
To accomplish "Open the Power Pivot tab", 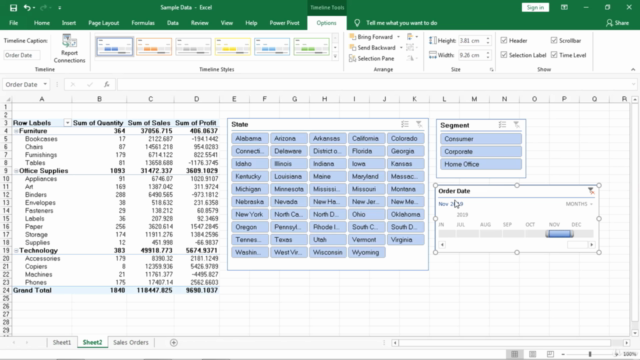I will [x=284, y=23].
